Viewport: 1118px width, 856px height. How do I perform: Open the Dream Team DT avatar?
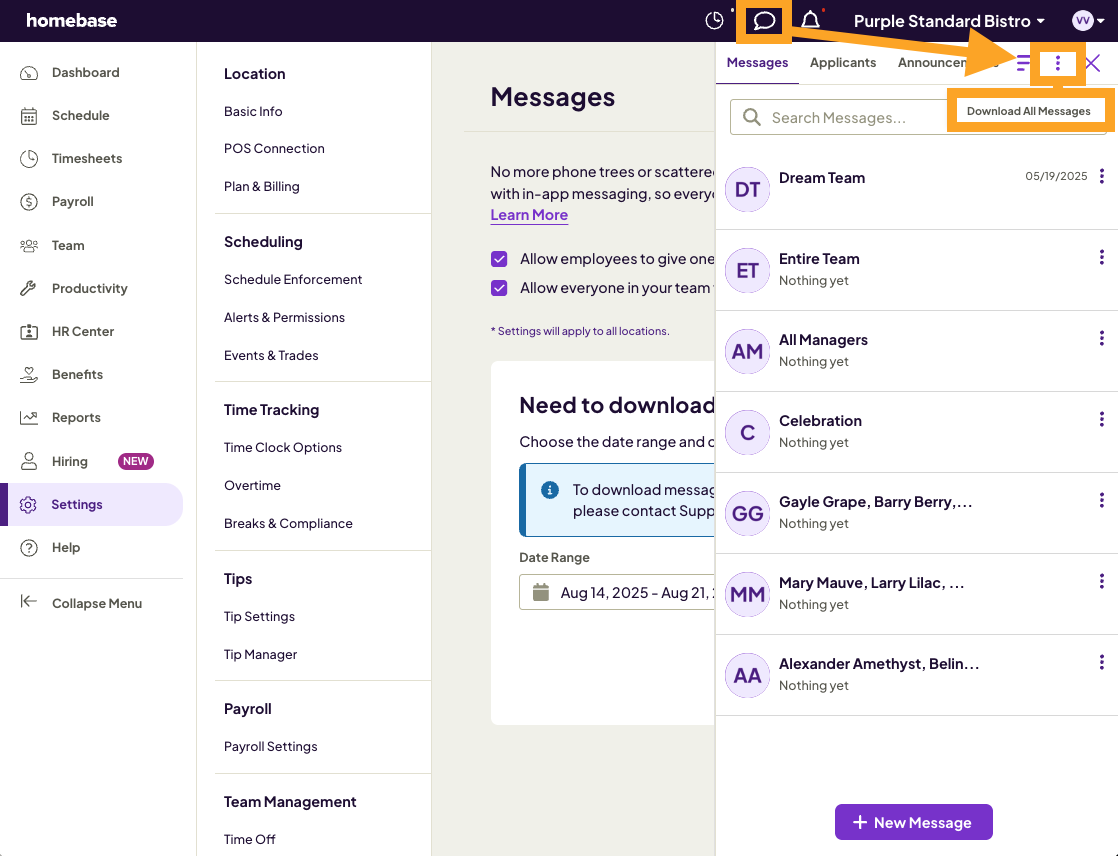pos(747,190)
